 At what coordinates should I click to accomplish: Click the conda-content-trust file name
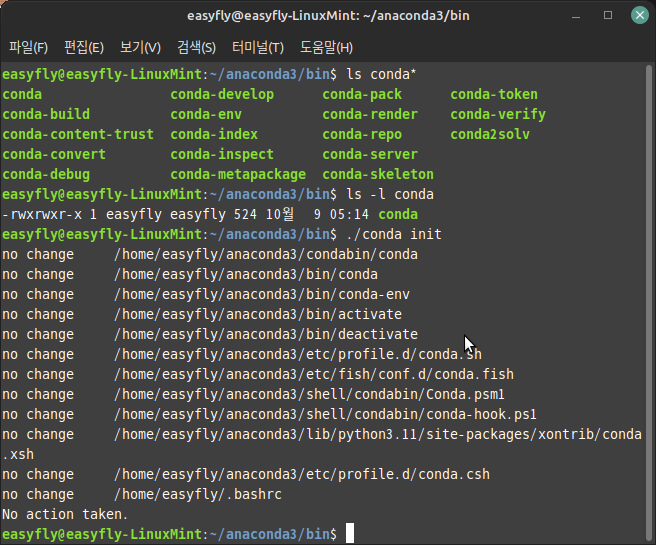click(78, 135)
